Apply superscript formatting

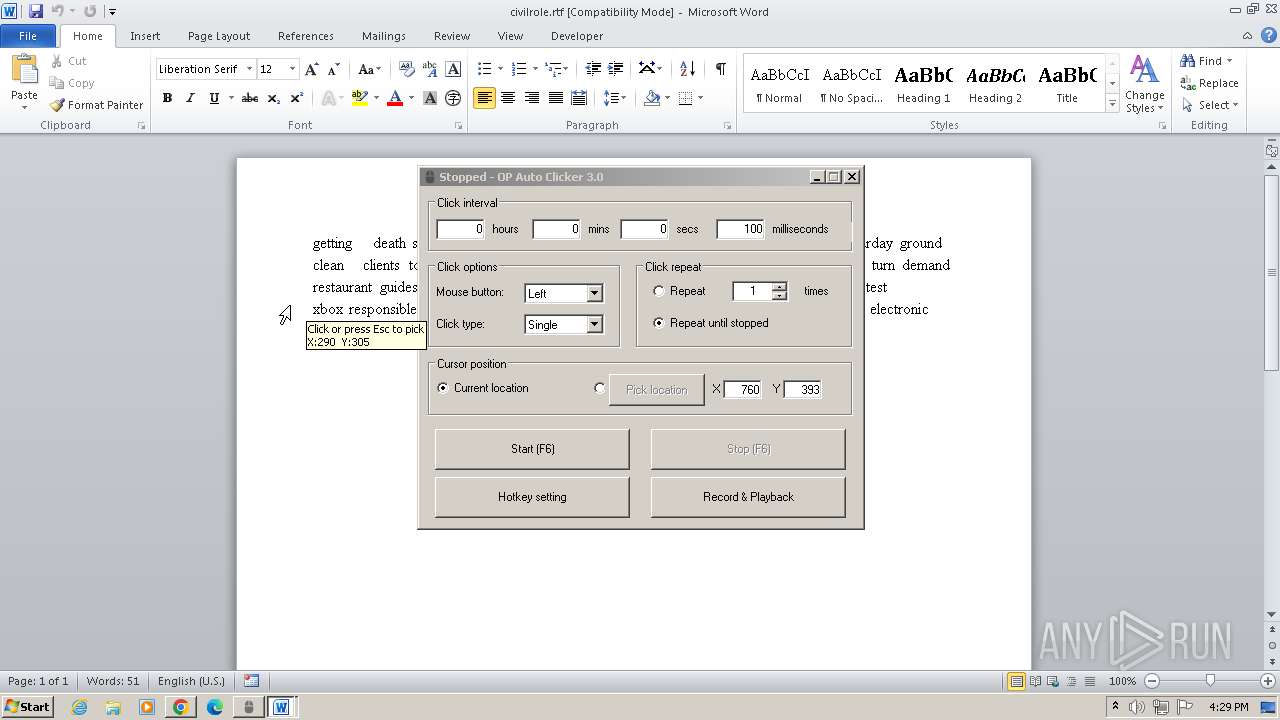[x=297, y=98]
